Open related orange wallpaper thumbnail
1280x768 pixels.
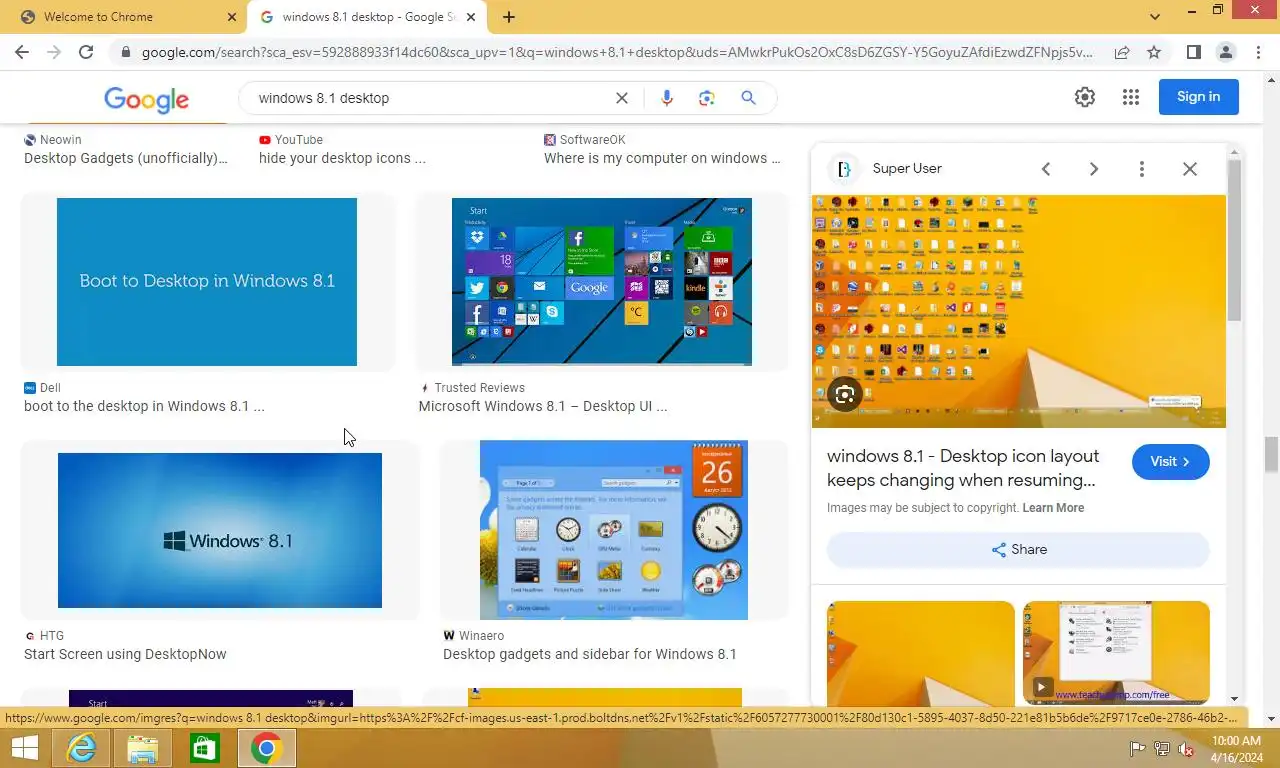pyautogui.click(x=921, y=653)
